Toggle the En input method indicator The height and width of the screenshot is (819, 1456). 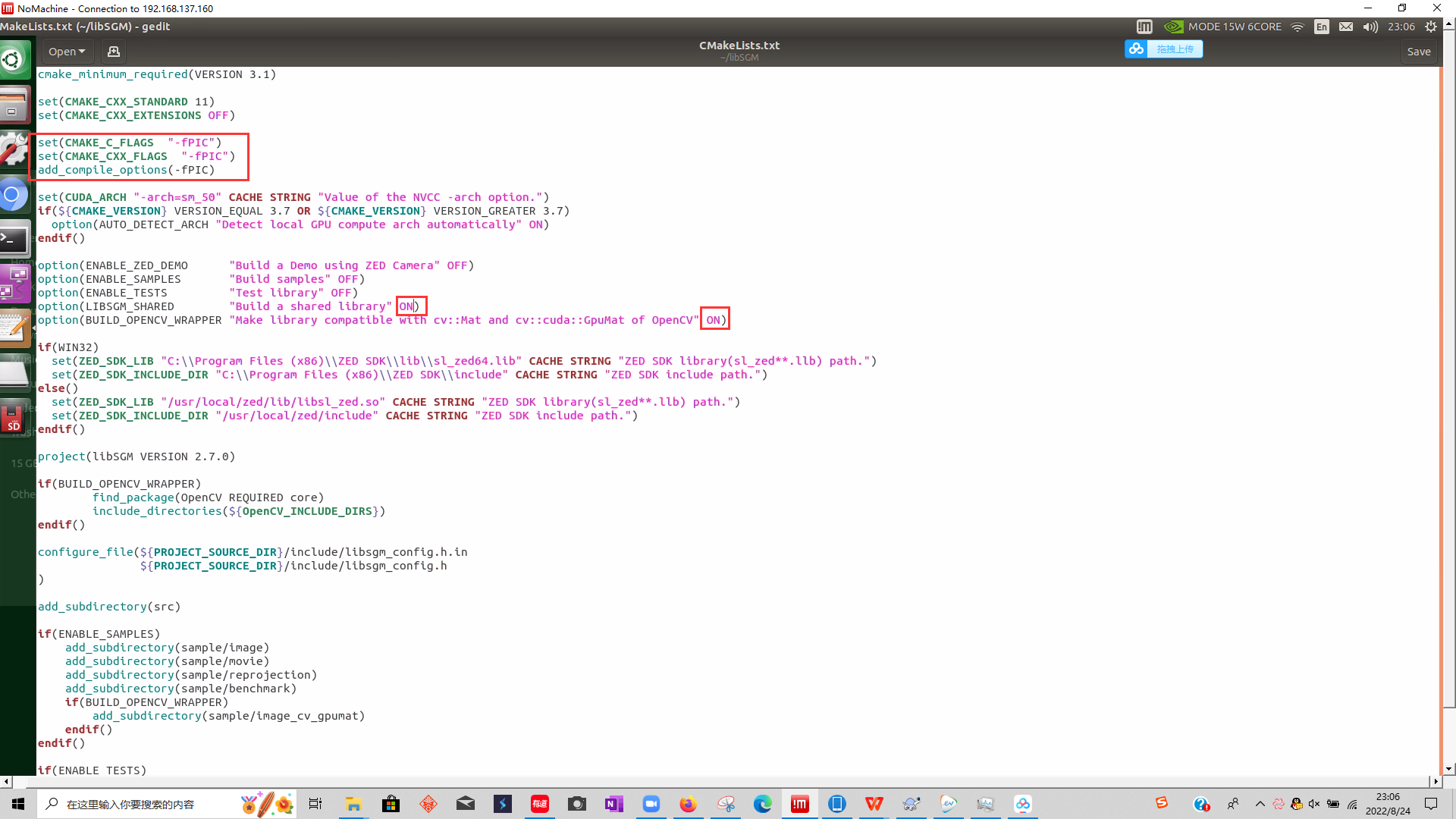click(1322, 27)
